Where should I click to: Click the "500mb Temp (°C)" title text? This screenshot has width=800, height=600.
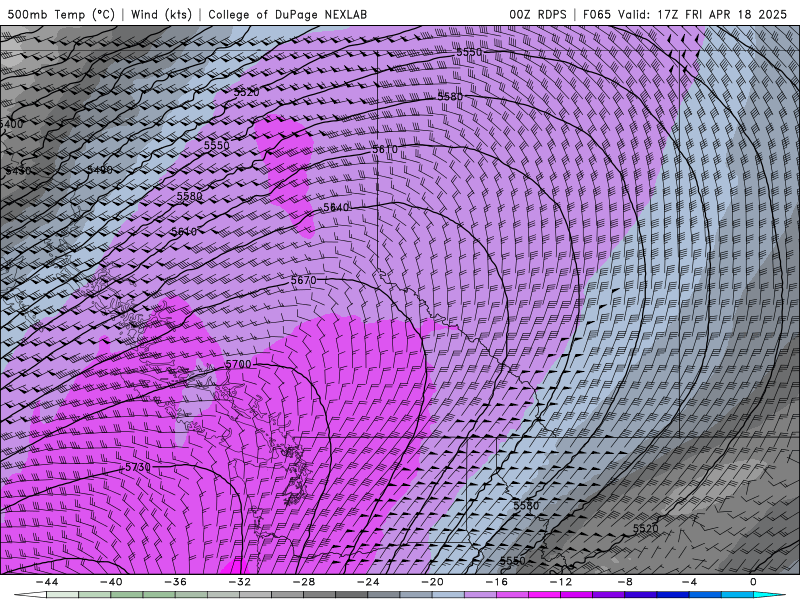pyautogui.click(x=61, y=14)
